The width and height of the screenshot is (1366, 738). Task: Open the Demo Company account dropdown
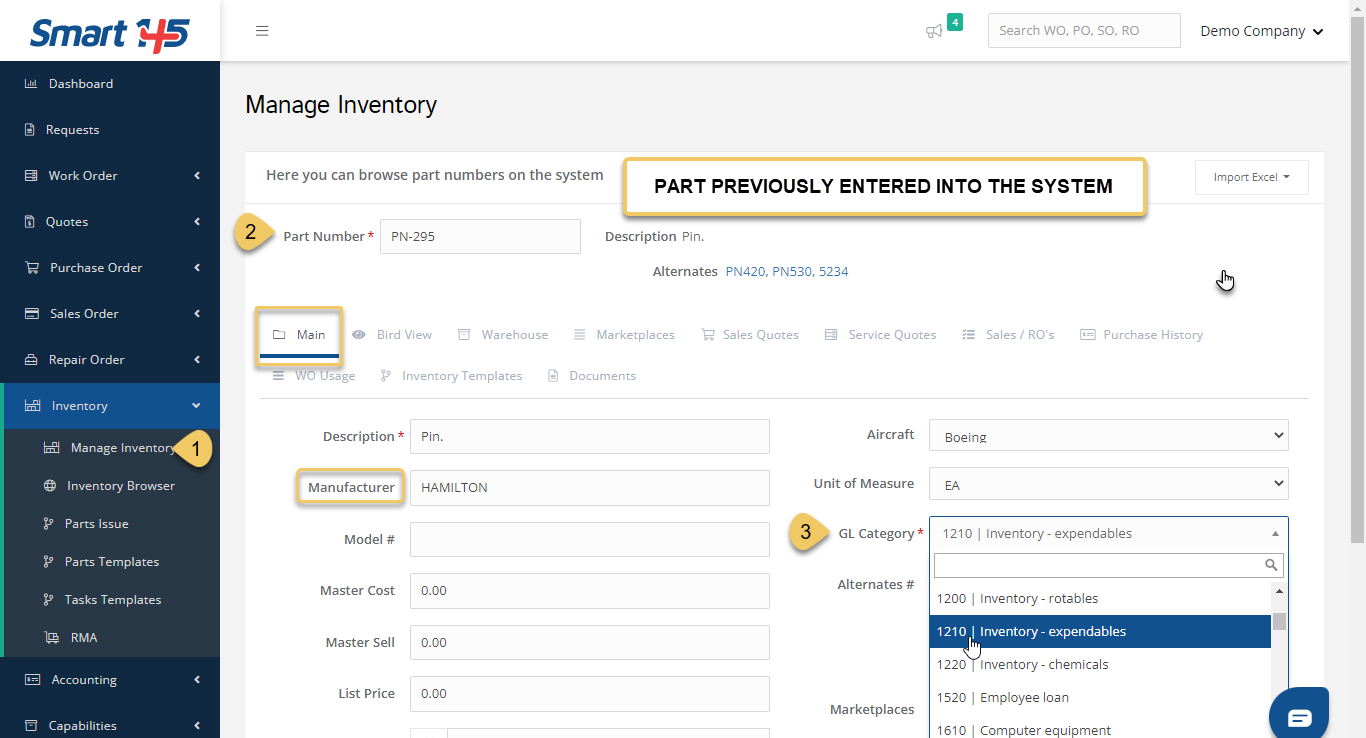click(x=1262, y=31)
